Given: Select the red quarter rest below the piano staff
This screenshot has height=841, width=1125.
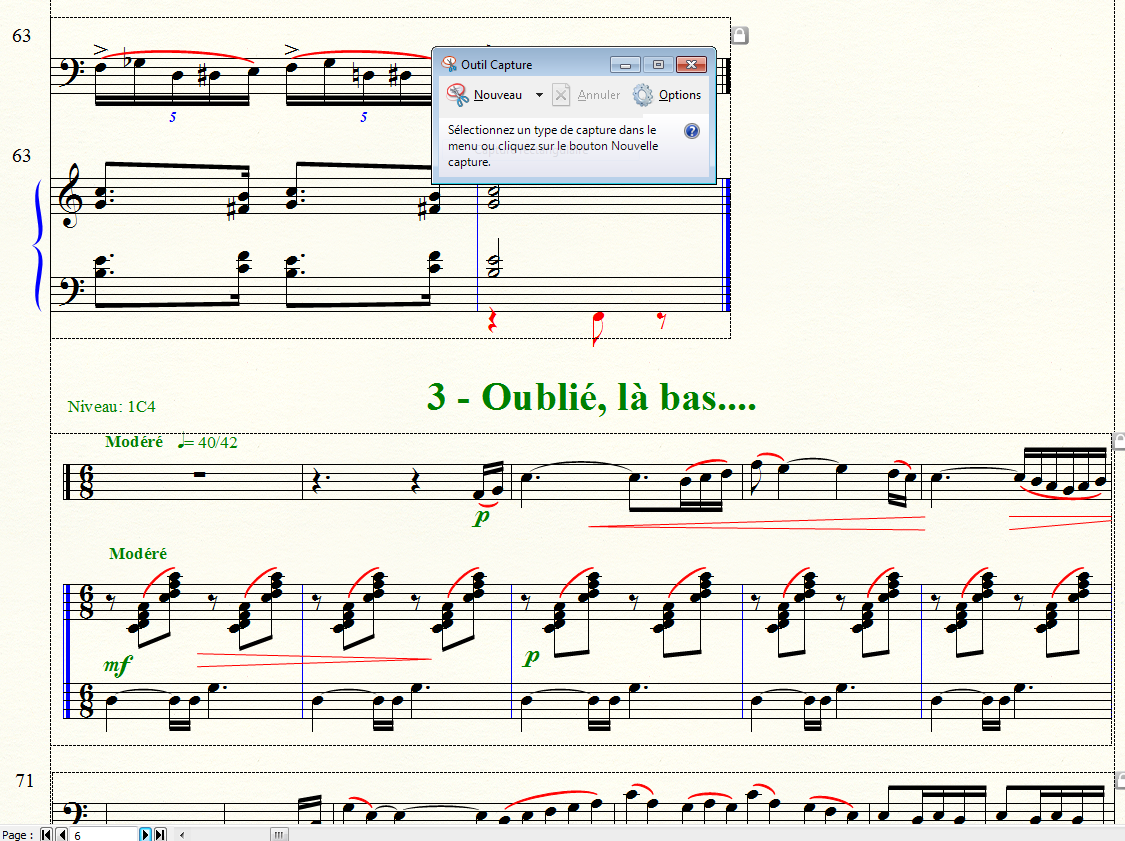Looking at the screenshot, I should click(491, 322).
